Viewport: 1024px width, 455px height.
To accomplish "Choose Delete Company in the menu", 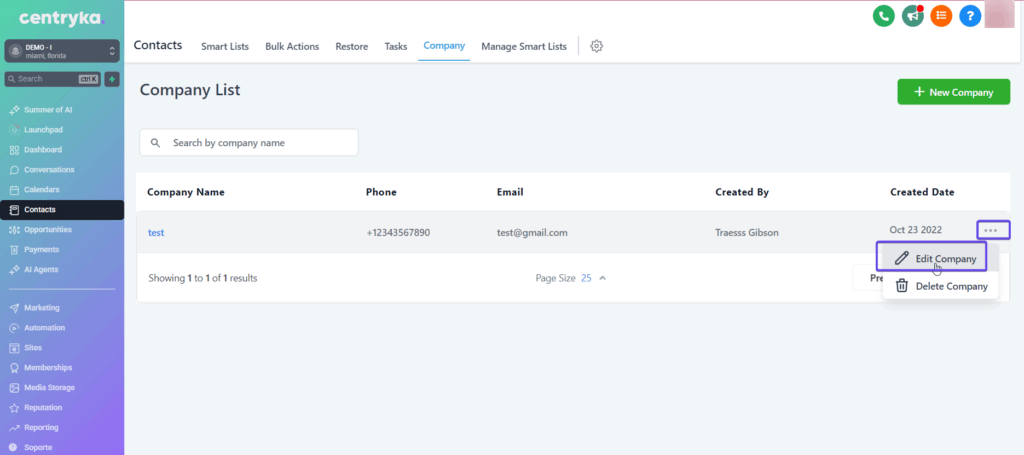I will (x=941, y=286).
